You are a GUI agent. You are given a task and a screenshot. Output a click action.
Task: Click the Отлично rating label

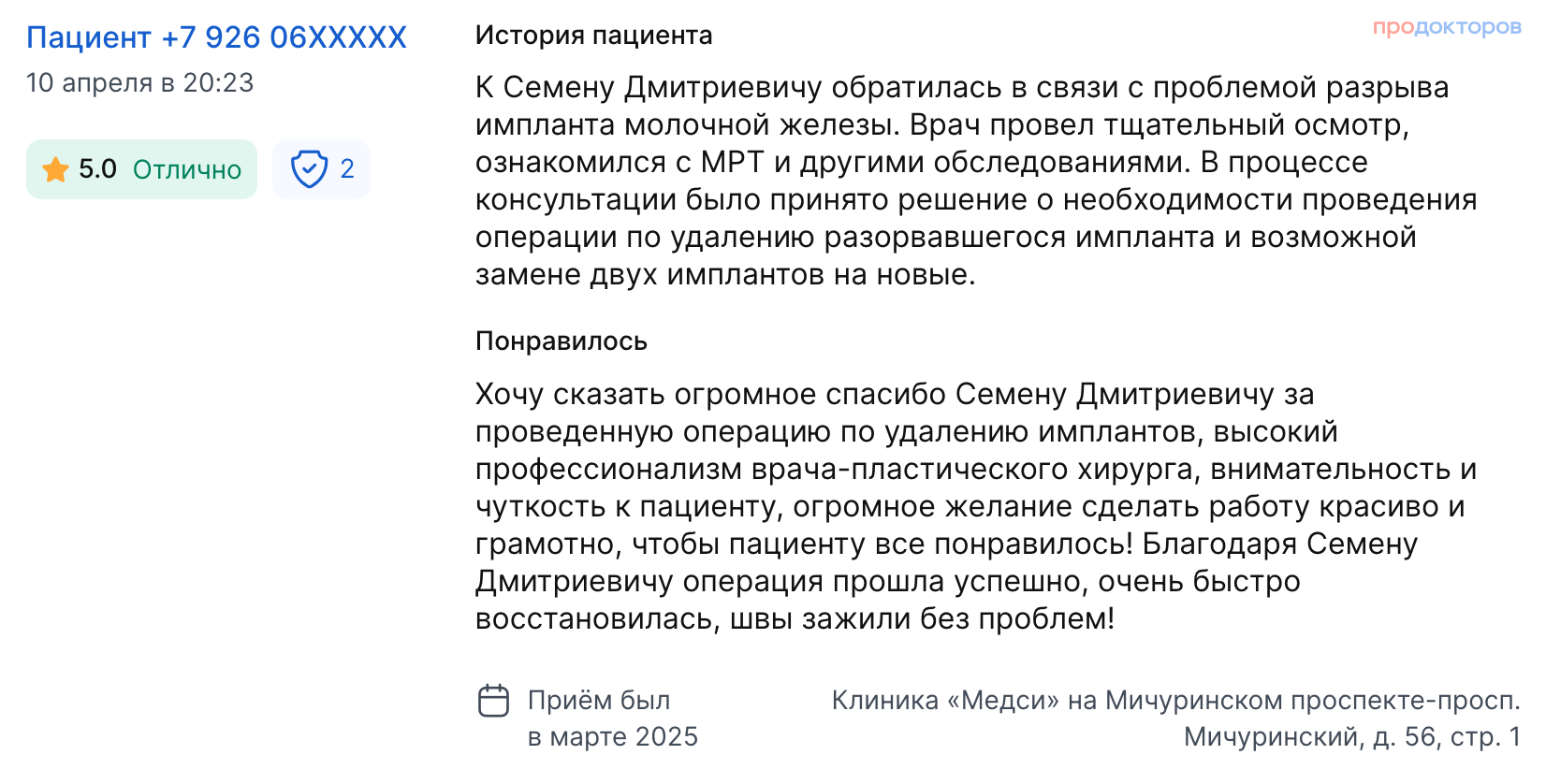[187, 169]
